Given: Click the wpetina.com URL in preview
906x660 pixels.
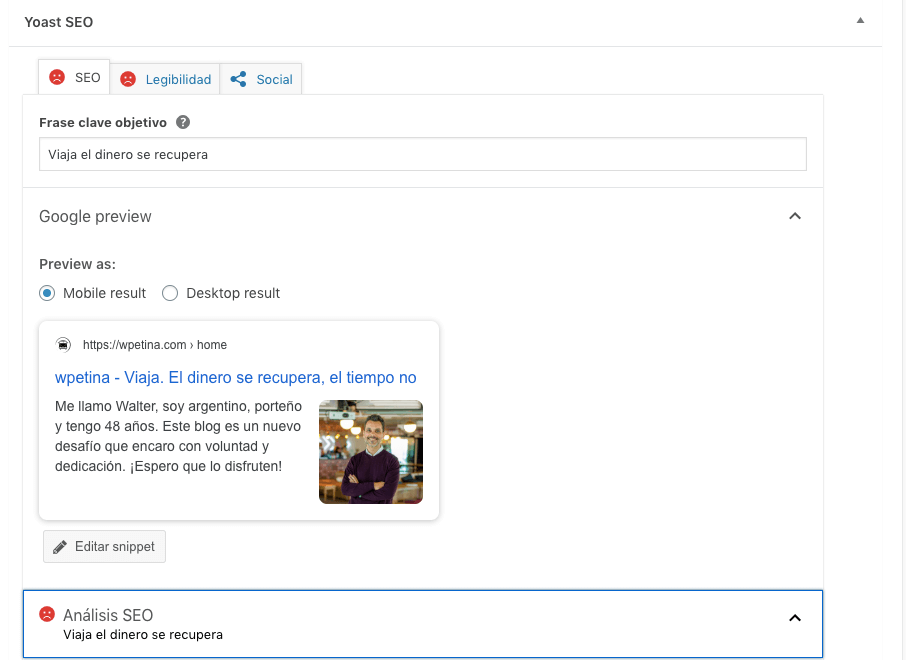Looking at the screenshot, I should point(155,345).
